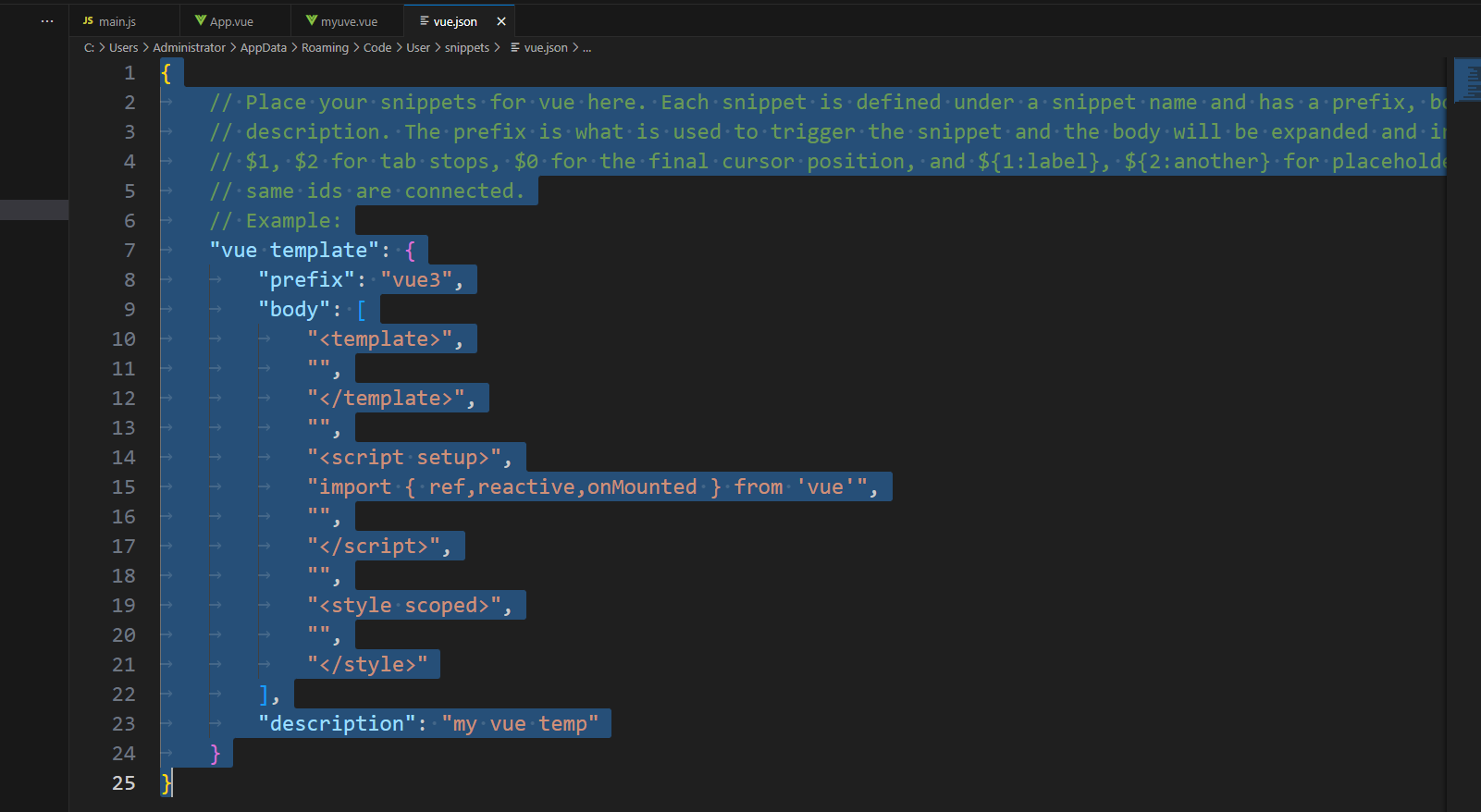Click the C: drive breadcrumb

(x=89, y=47)
